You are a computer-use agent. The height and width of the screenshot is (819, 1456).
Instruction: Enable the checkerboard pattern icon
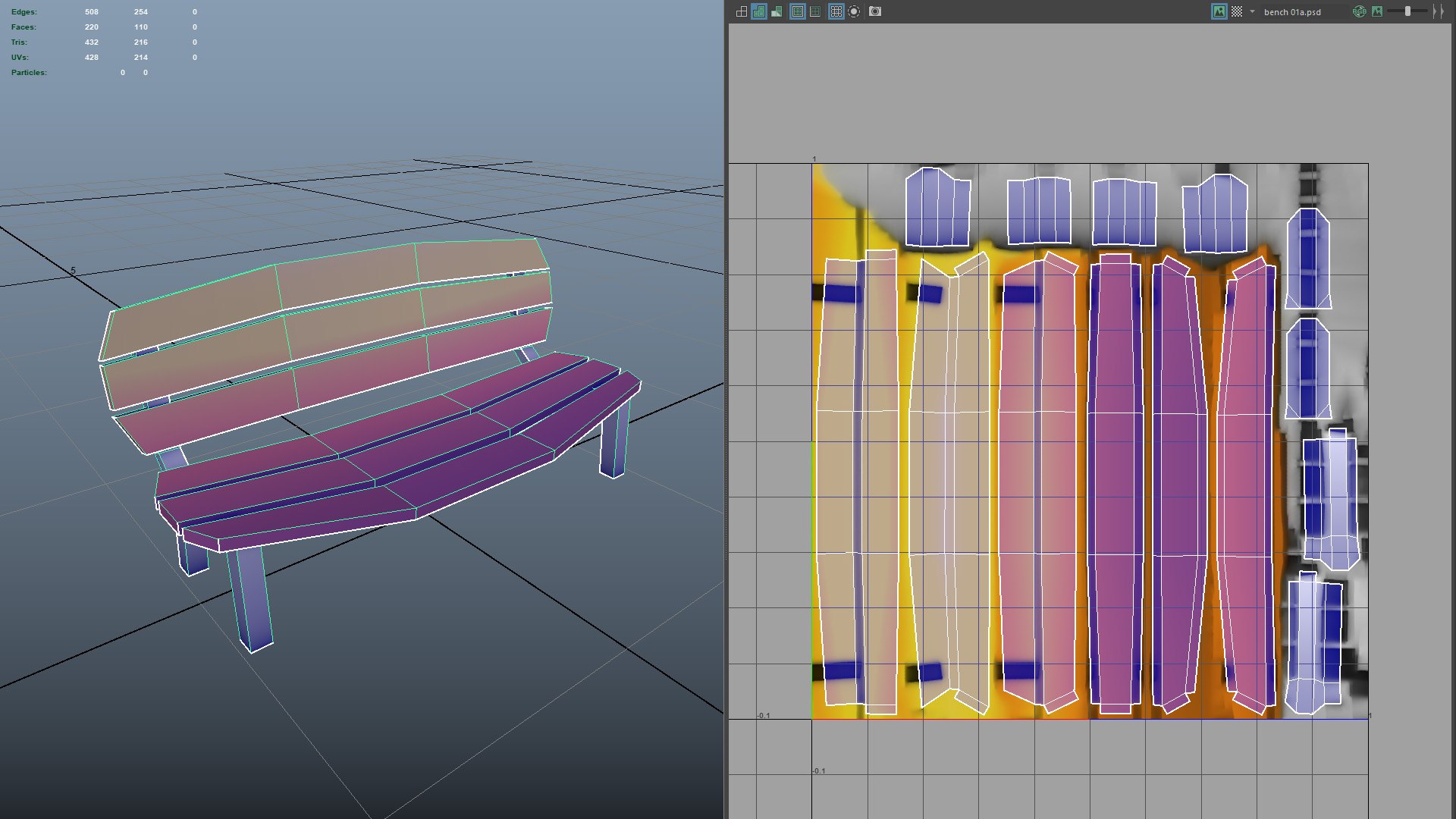[x=1237, y=11]
